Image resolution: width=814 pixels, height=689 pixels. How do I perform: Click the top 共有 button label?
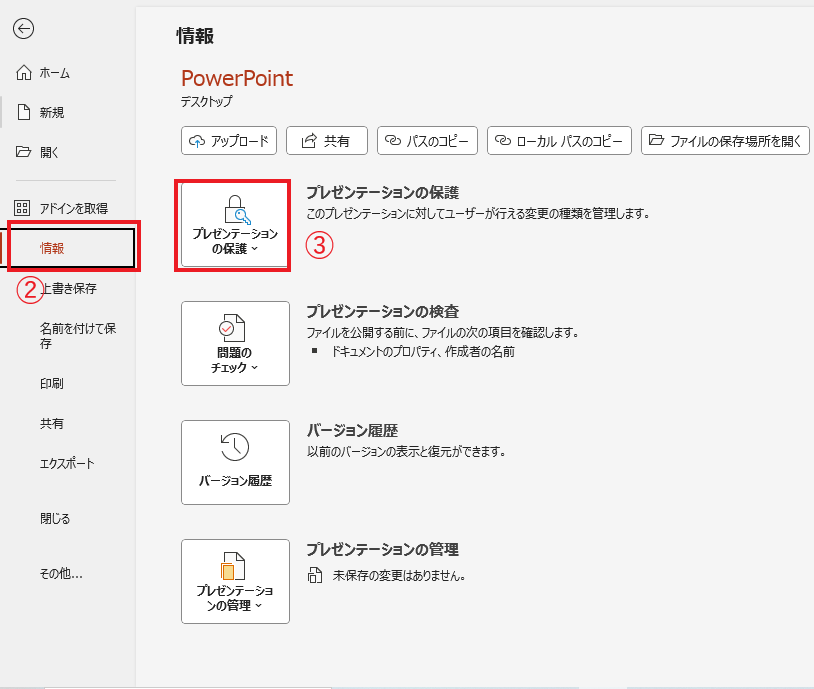(337, 141)
